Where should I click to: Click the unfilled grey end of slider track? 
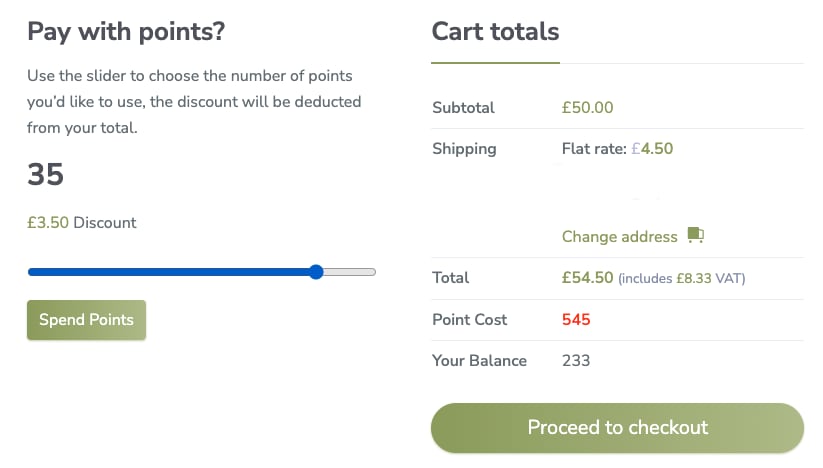(350, 272)
